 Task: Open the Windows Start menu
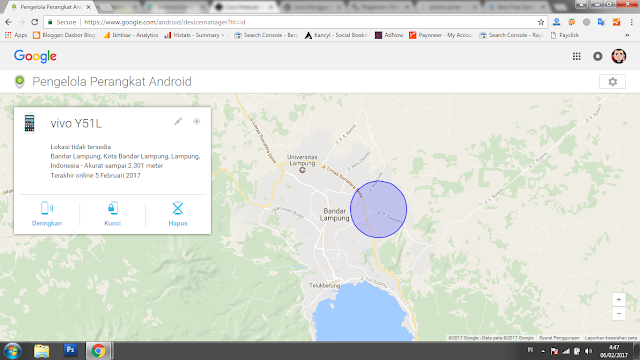[x=12, y=351]
